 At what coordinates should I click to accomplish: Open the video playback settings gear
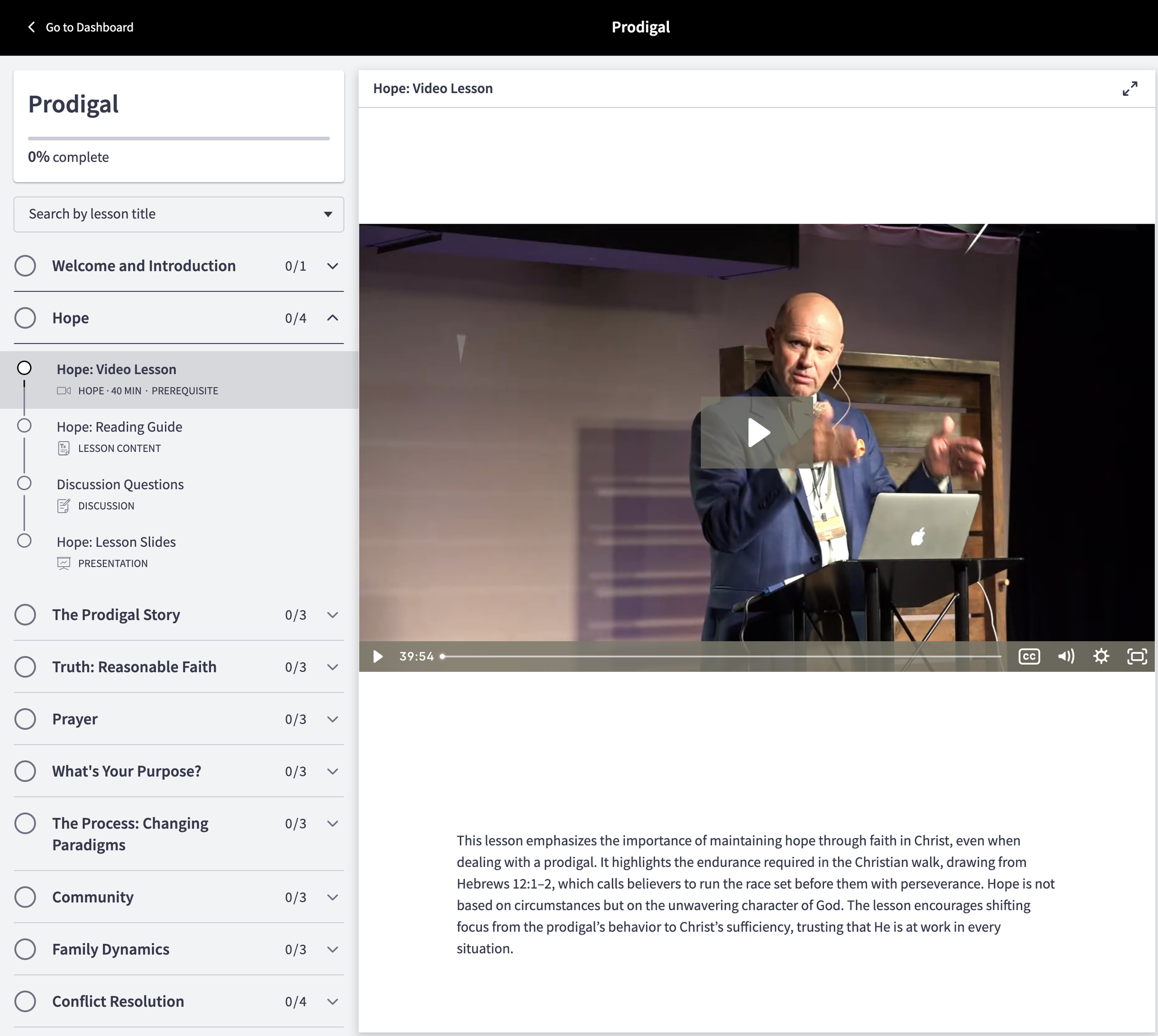(x=1101, y=656)
